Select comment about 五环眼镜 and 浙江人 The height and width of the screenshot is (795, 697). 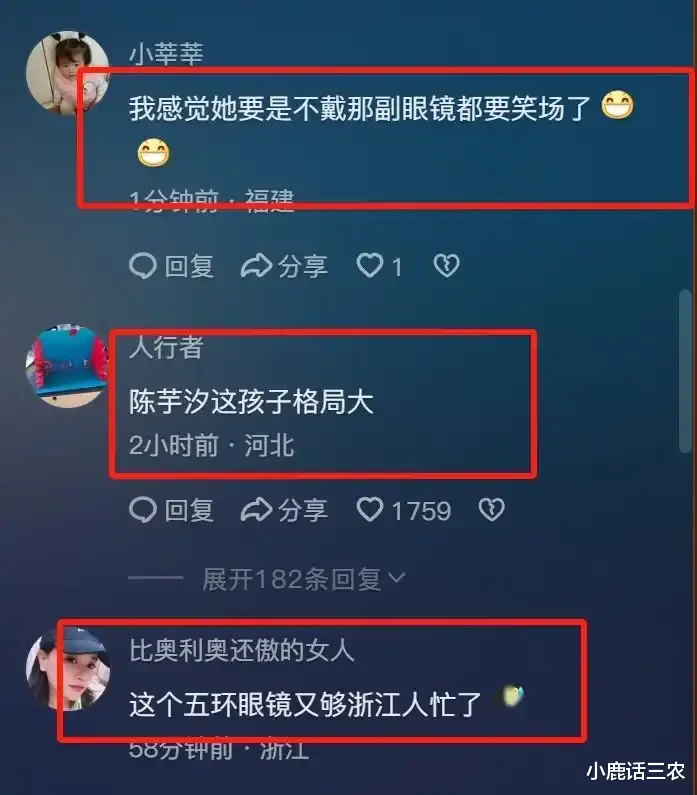pyautogui.click(x=305, y=704)
